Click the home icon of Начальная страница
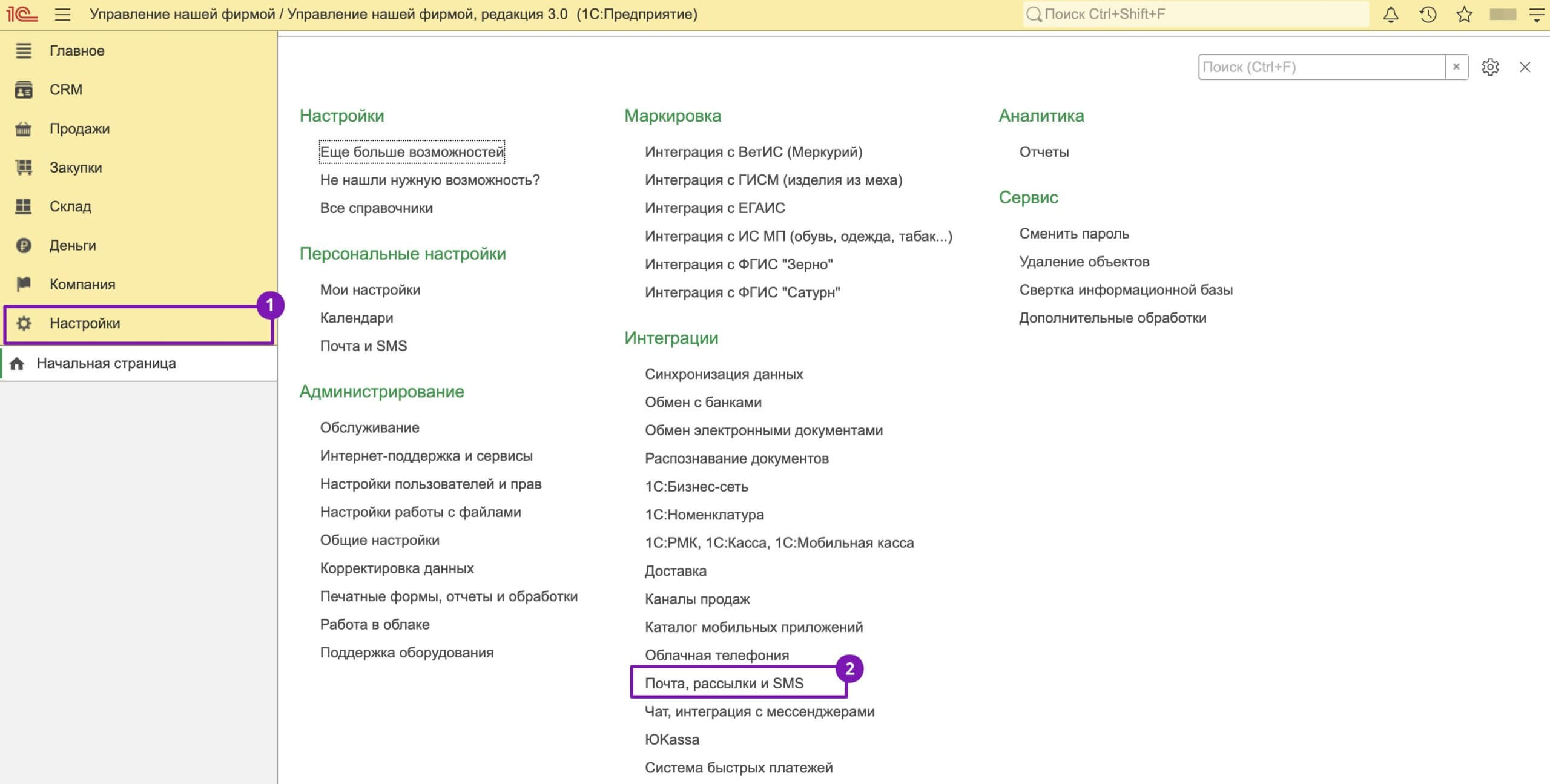 [17, 363]
